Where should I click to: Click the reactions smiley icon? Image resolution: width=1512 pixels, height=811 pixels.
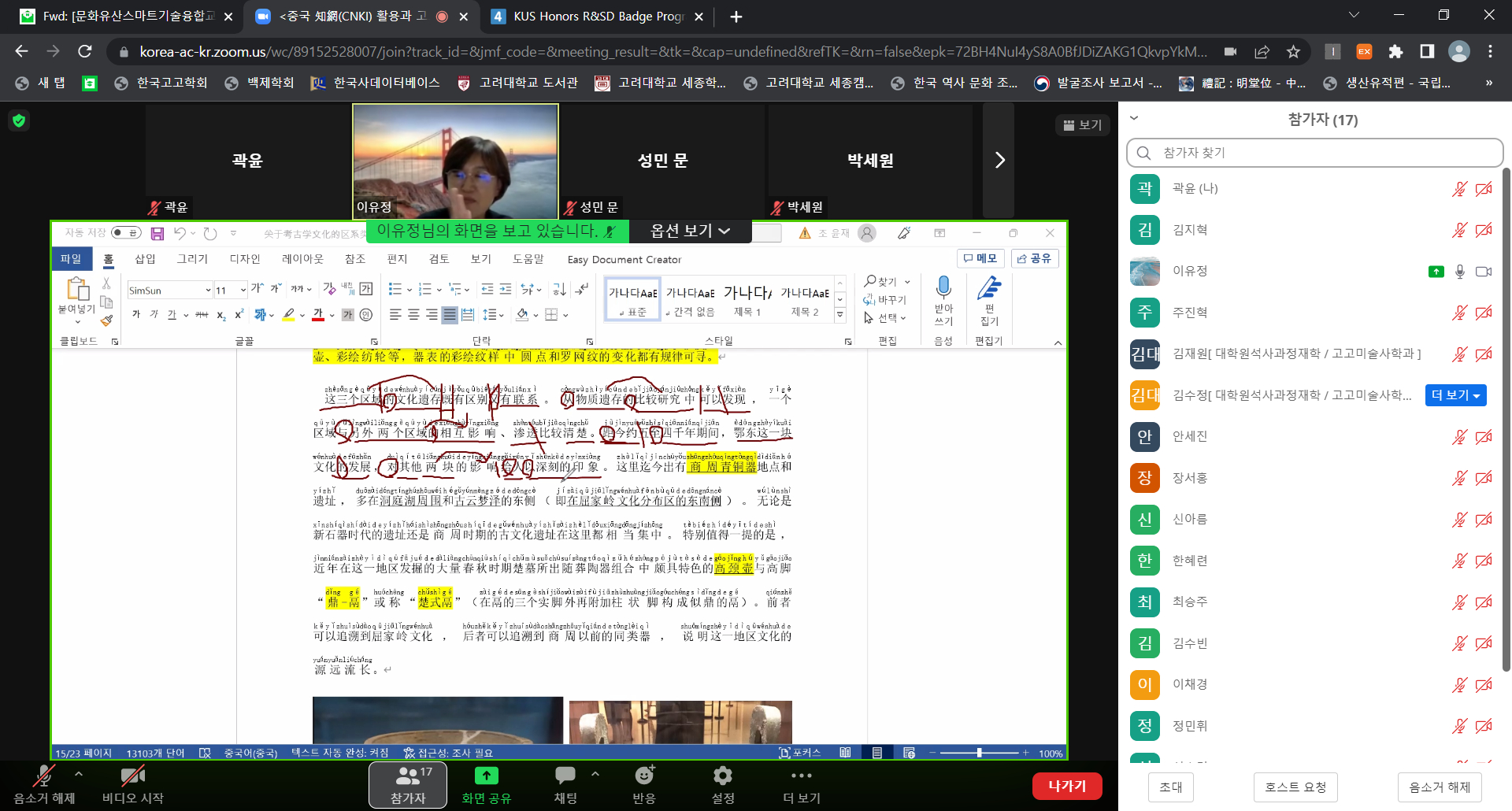point(644,784)
